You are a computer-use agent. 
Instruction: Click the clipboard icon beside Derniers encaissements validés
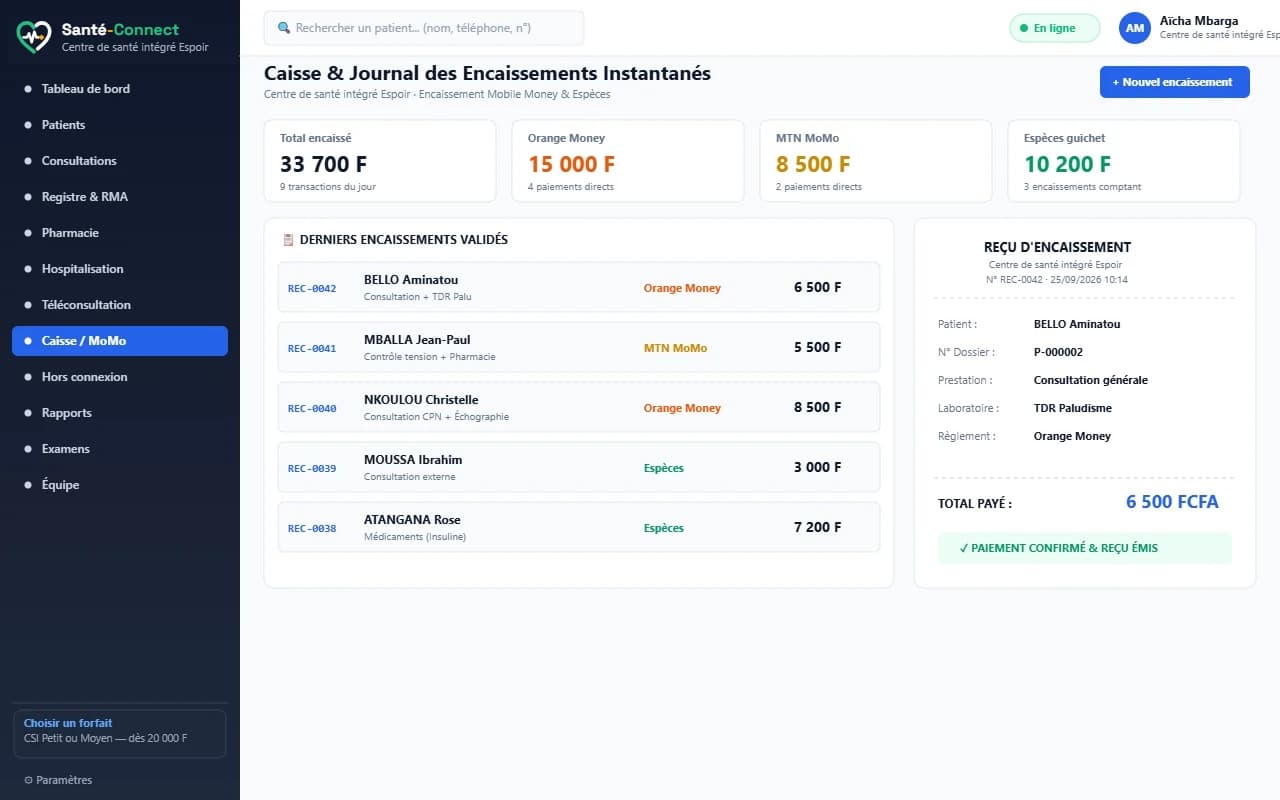point(288,240)
